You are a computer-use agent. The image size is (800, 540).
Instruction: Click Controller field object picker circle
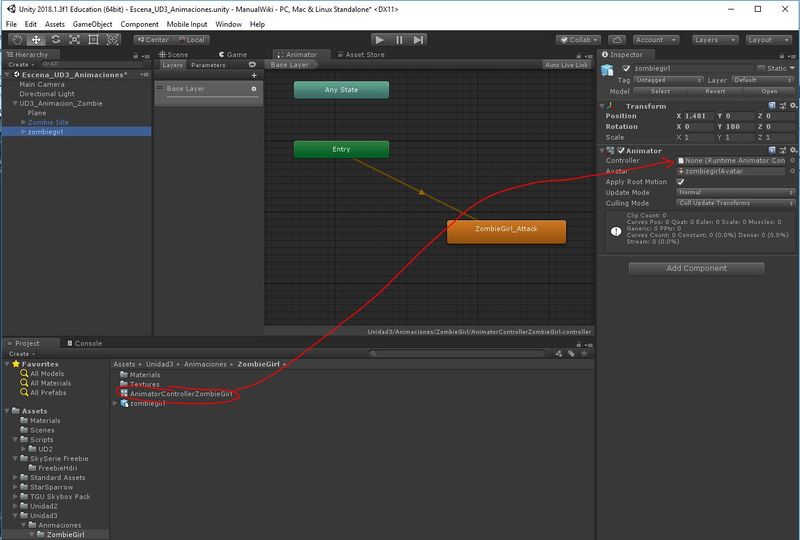coord(792,160)
